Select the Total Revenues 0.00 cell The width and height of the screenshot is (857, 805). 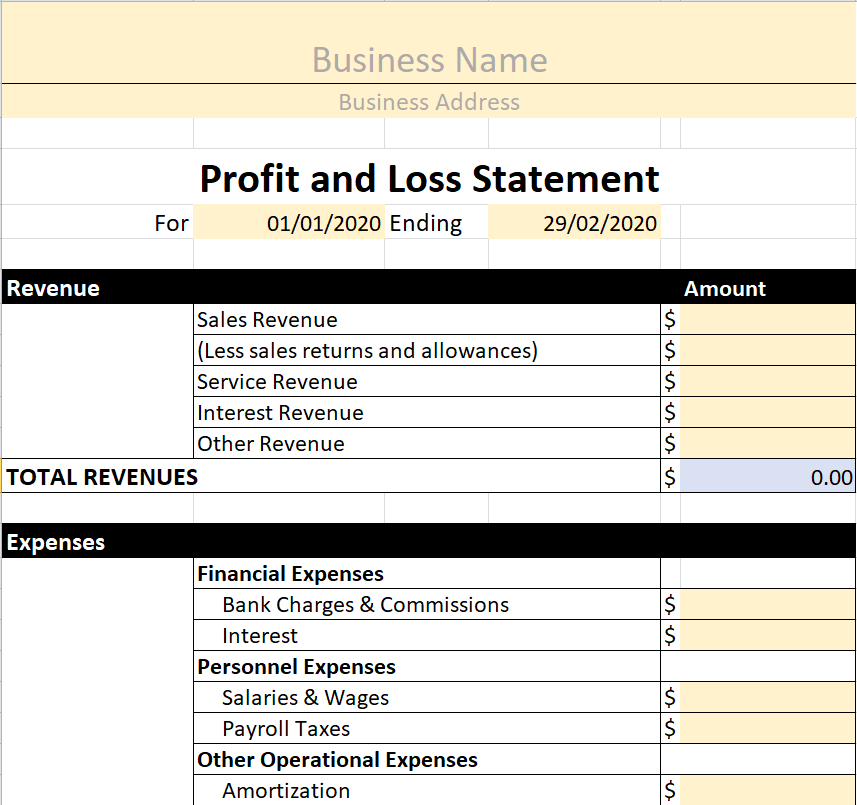point(767,477)
